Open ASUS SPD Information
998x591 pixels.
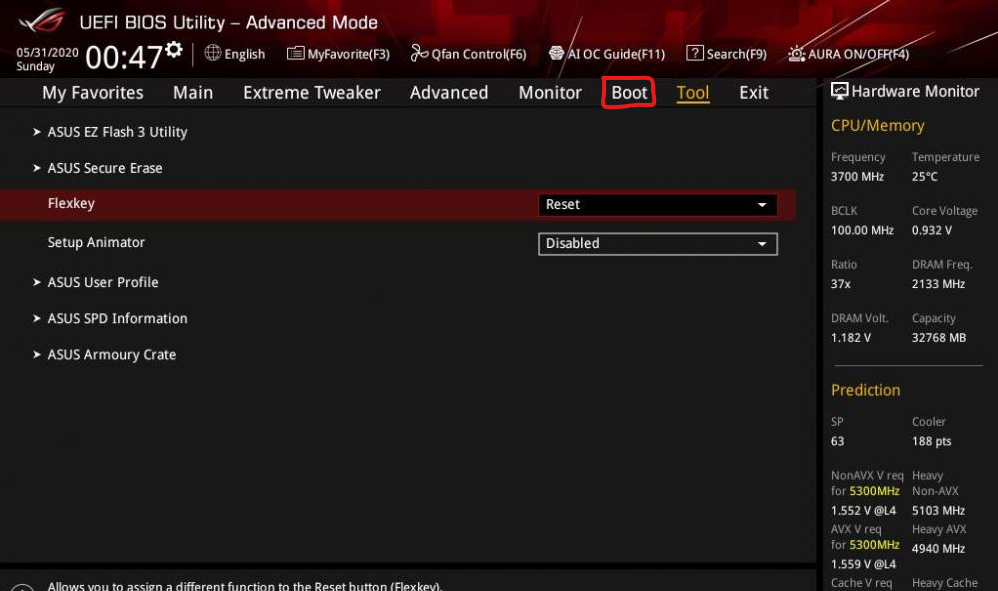(117, 318)
